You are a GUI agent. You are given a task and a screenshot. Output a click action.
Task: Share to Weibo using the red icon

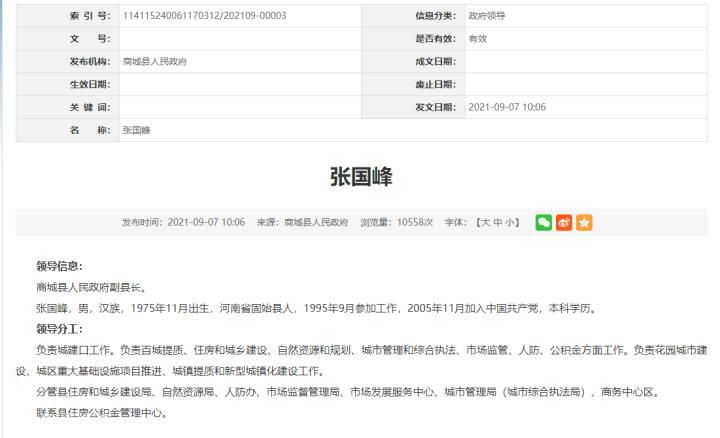click(564, 223)
